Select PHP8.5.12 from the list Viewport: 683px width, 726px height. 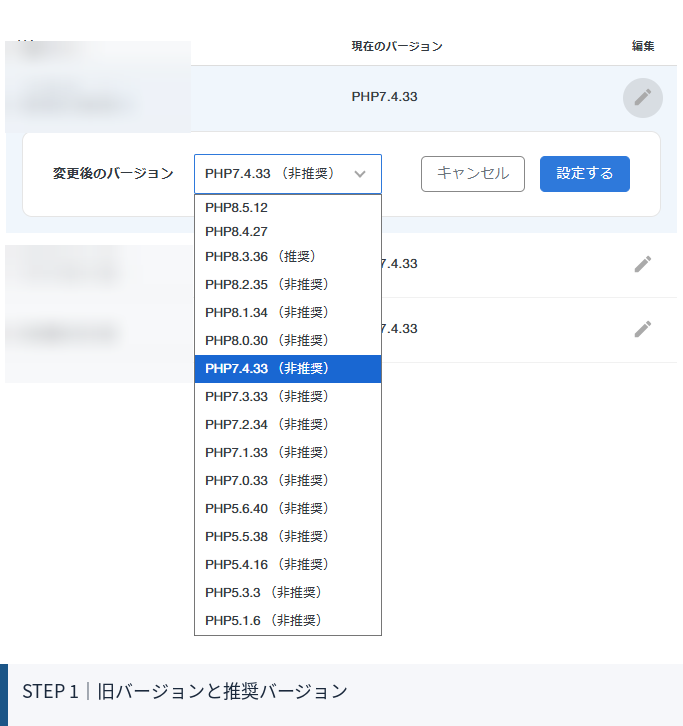288,207
